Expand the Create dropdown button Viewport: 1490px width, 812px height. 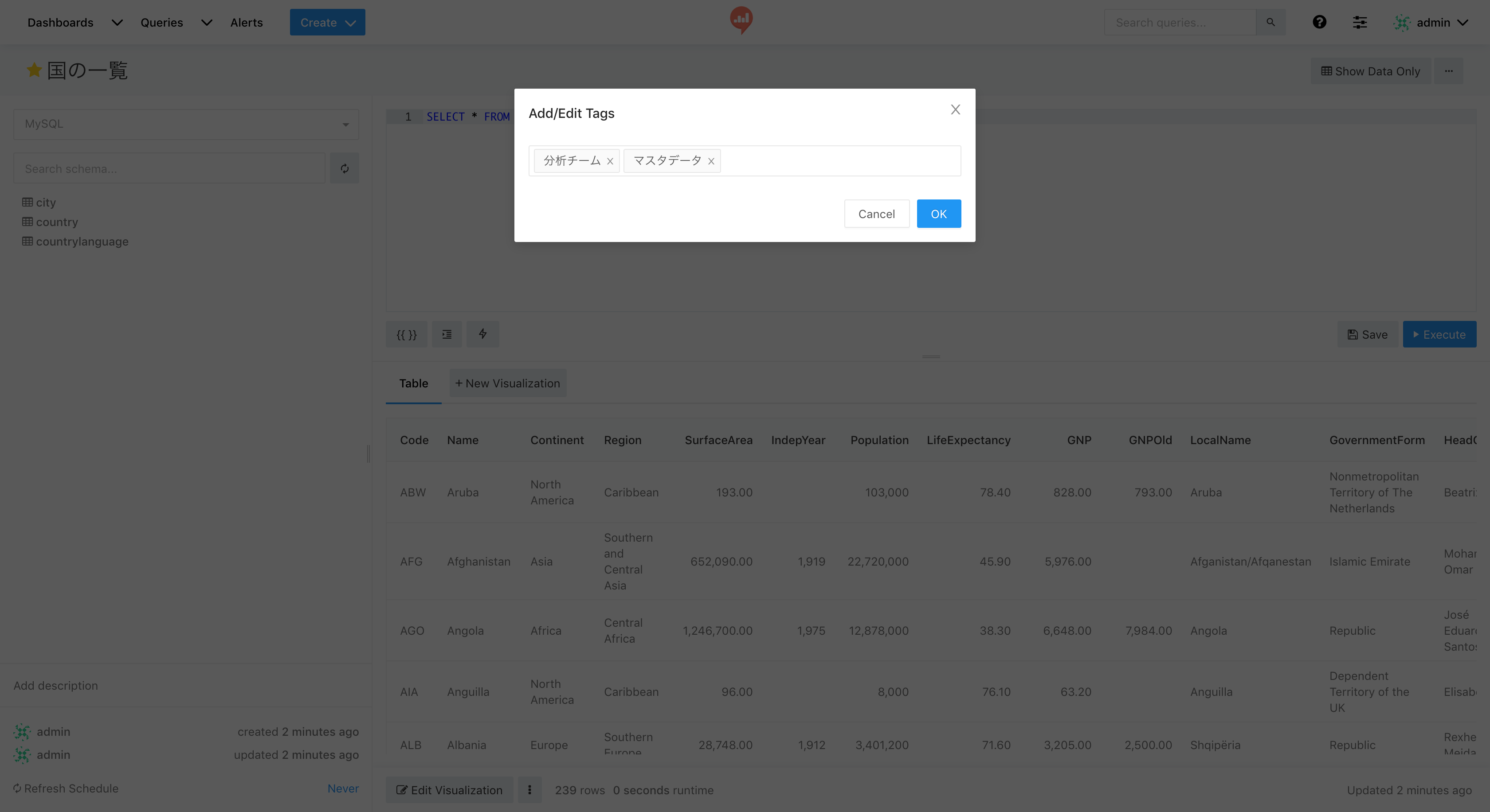(327, 22)
